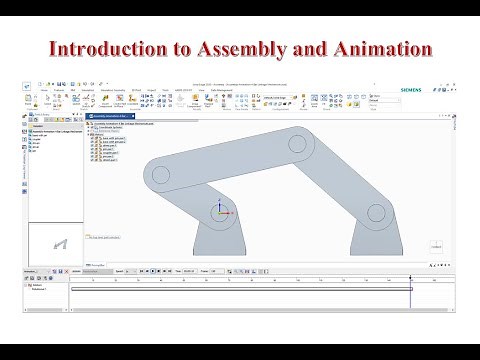Uncheck the base with pin.par:2 checkbox
The image size is (480, 360).
tap(92, 142)
